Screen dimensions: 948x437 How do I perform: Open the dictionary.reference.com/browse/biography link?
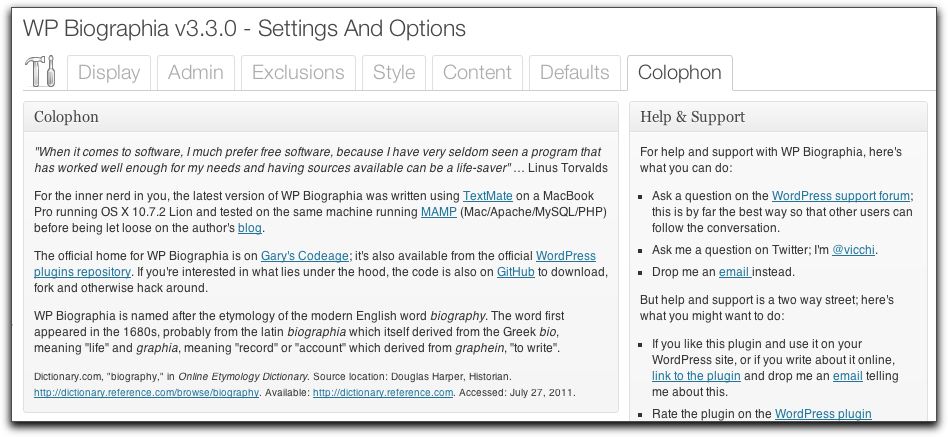tap(146, 393)
